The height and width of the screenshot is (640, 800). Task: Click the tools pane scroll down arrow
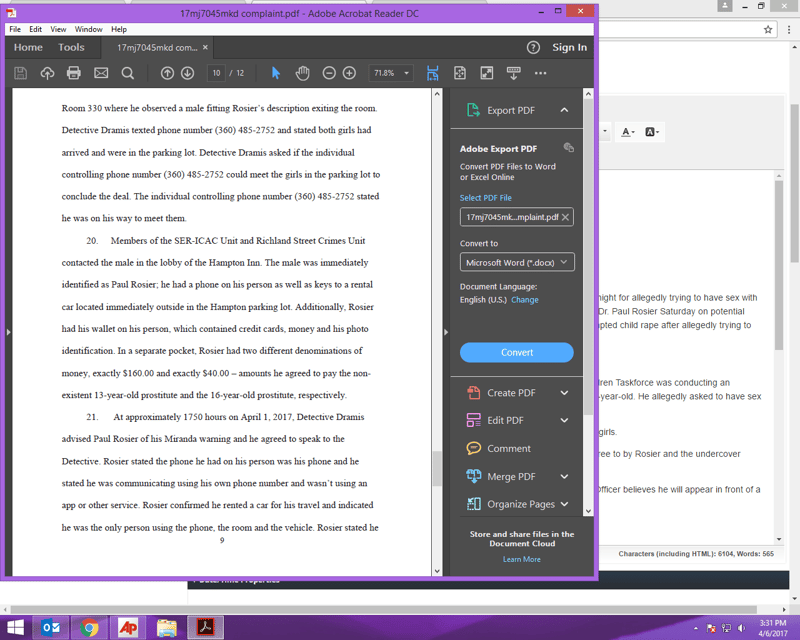click(x=588, y=511)
